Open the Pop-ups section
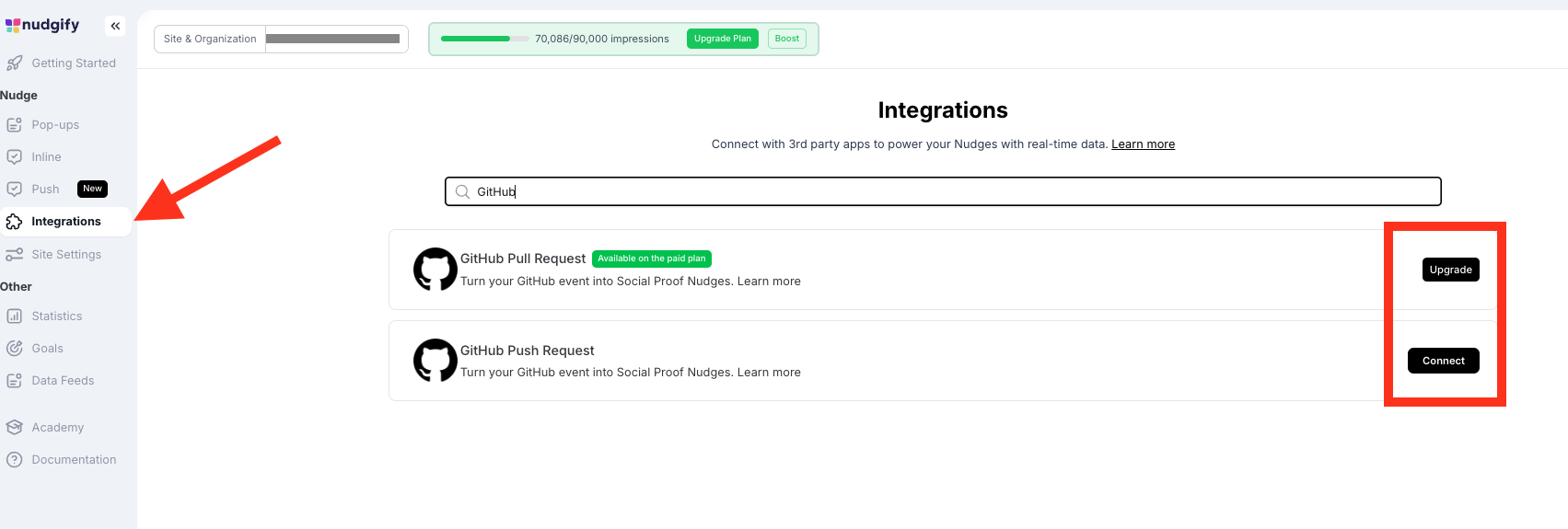The width and height of the screenshot is (1568, 529). 55,124
